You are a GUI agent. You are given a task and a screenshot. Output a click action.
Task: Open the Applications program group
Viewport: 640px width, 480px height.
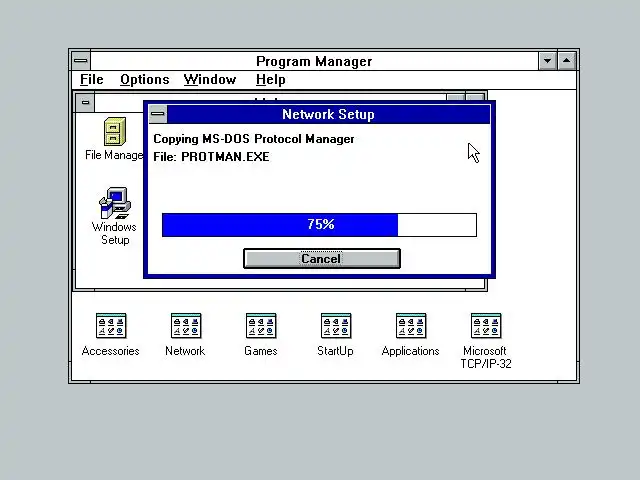coord(411,326)
